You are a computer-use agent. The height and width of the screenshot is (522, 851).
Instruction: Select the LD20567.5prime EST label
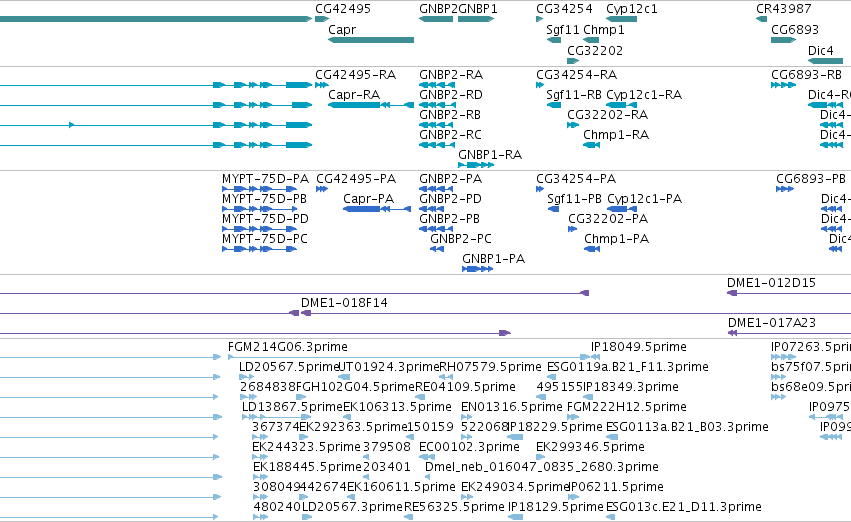(288, 367)
